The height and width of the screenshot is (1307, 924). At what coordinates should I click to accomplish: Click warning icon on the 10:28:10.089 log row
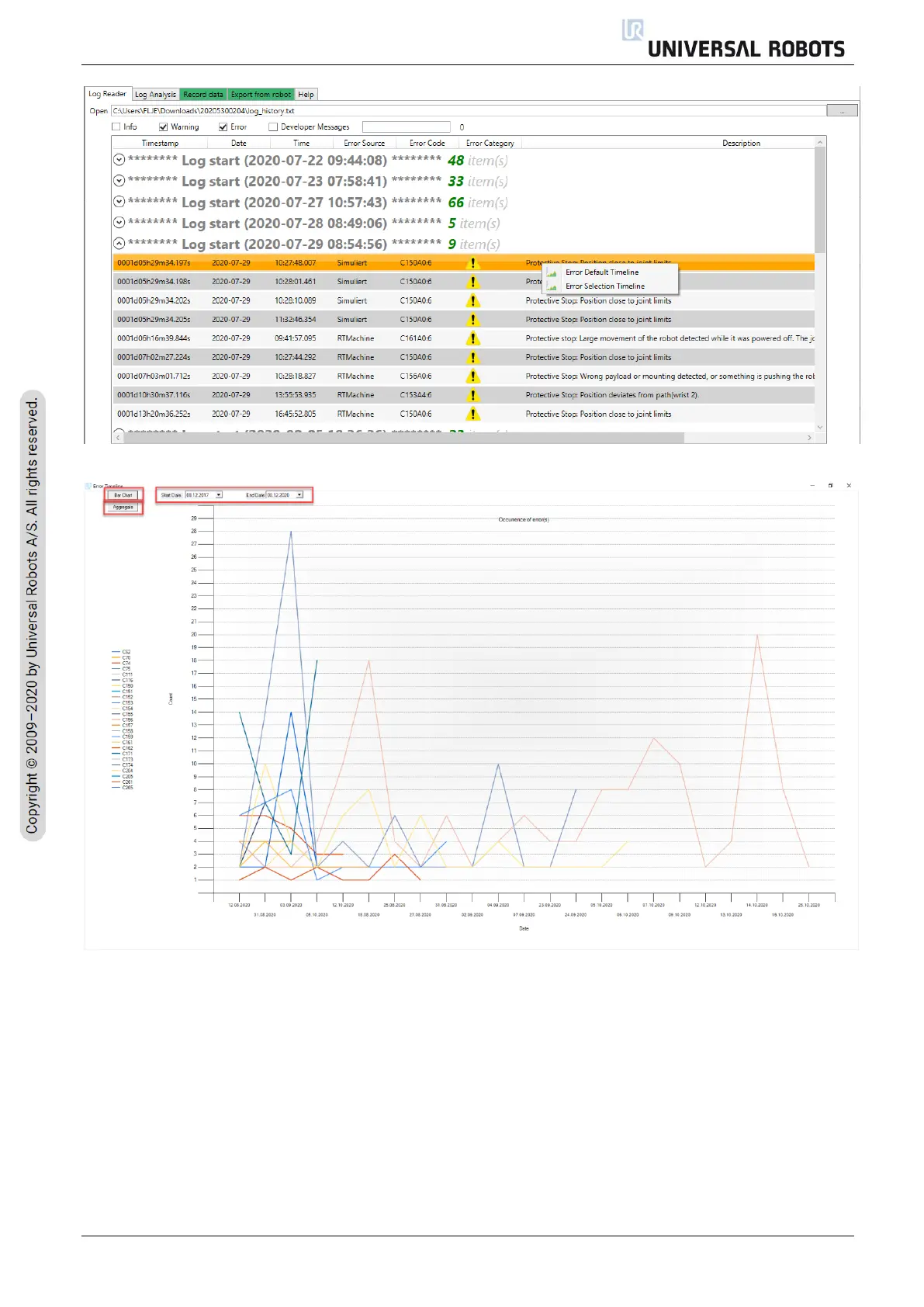pos(472,301)
